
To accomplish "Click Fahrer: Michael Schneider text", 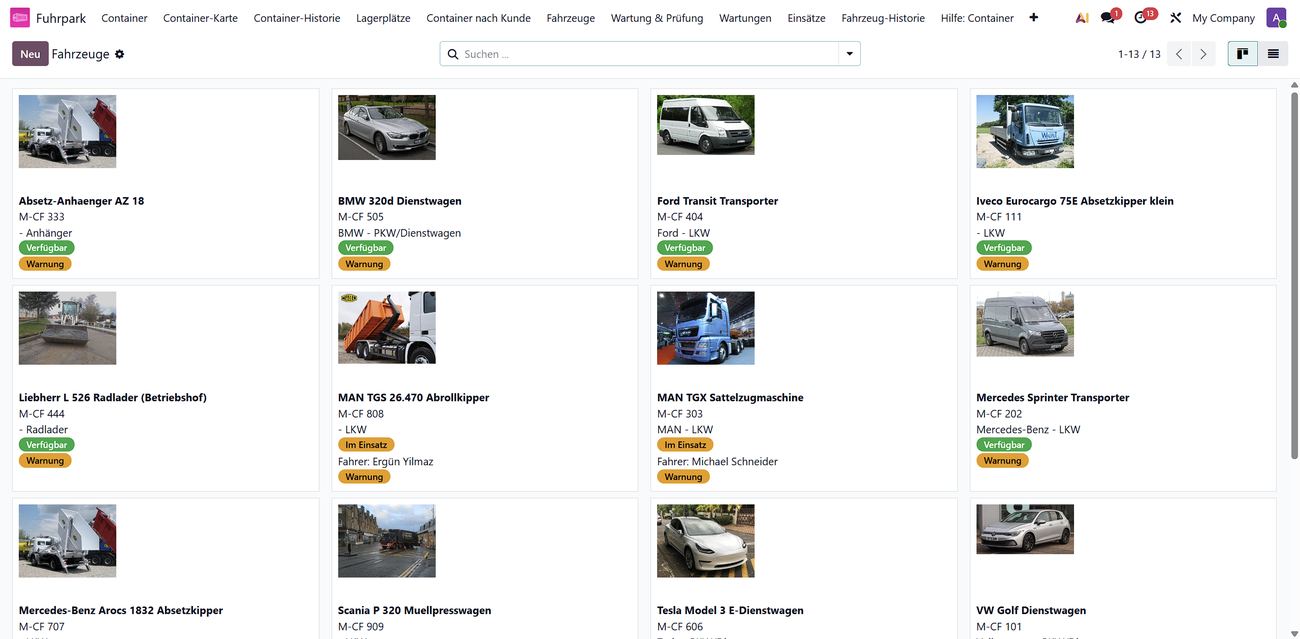I will coord(717,462).
